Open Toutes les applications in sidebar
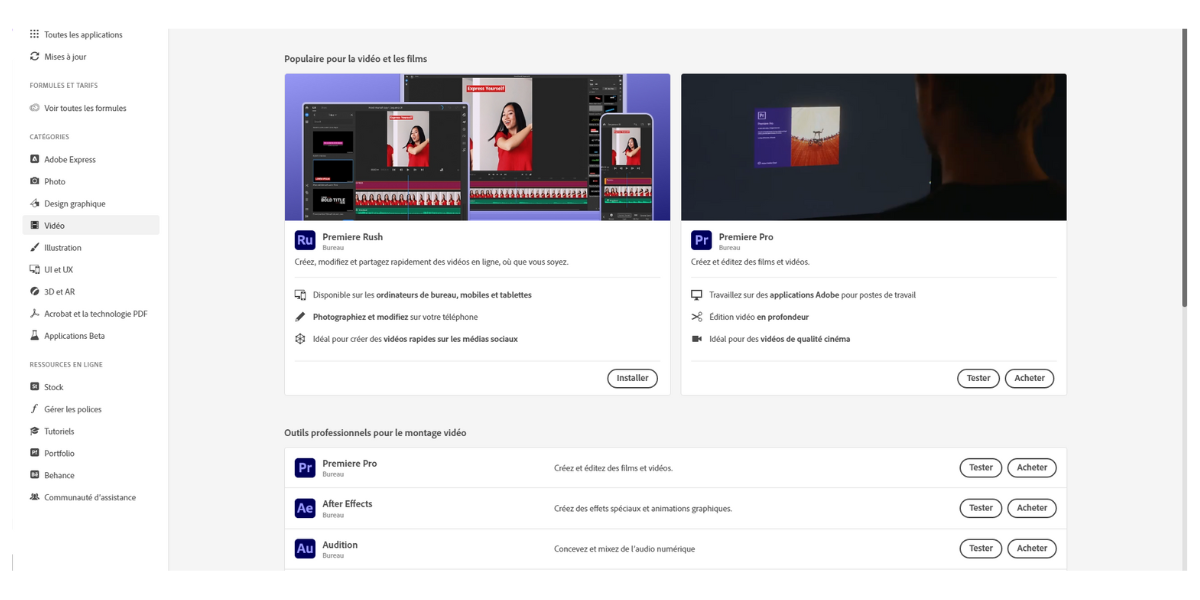This screenshot has width=1200, height=600. (x=83, y=35)
